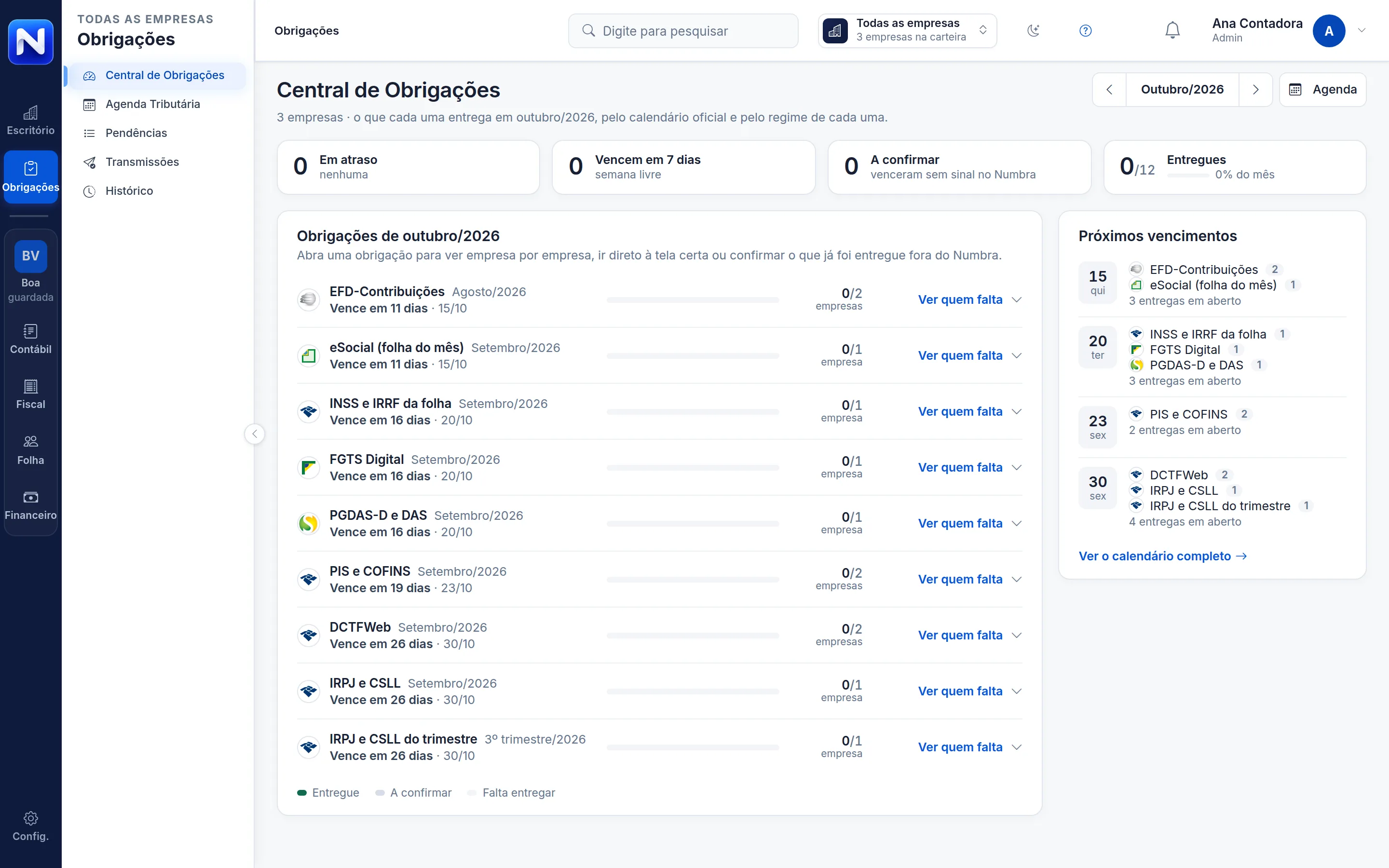Expand Ver quem falta for PIS e COFINS

pyautogui.click(x=970, y=580)
